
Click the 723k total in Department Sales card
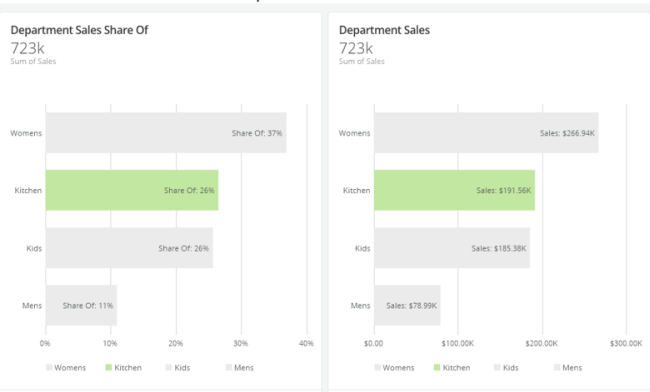pos(356,48)
